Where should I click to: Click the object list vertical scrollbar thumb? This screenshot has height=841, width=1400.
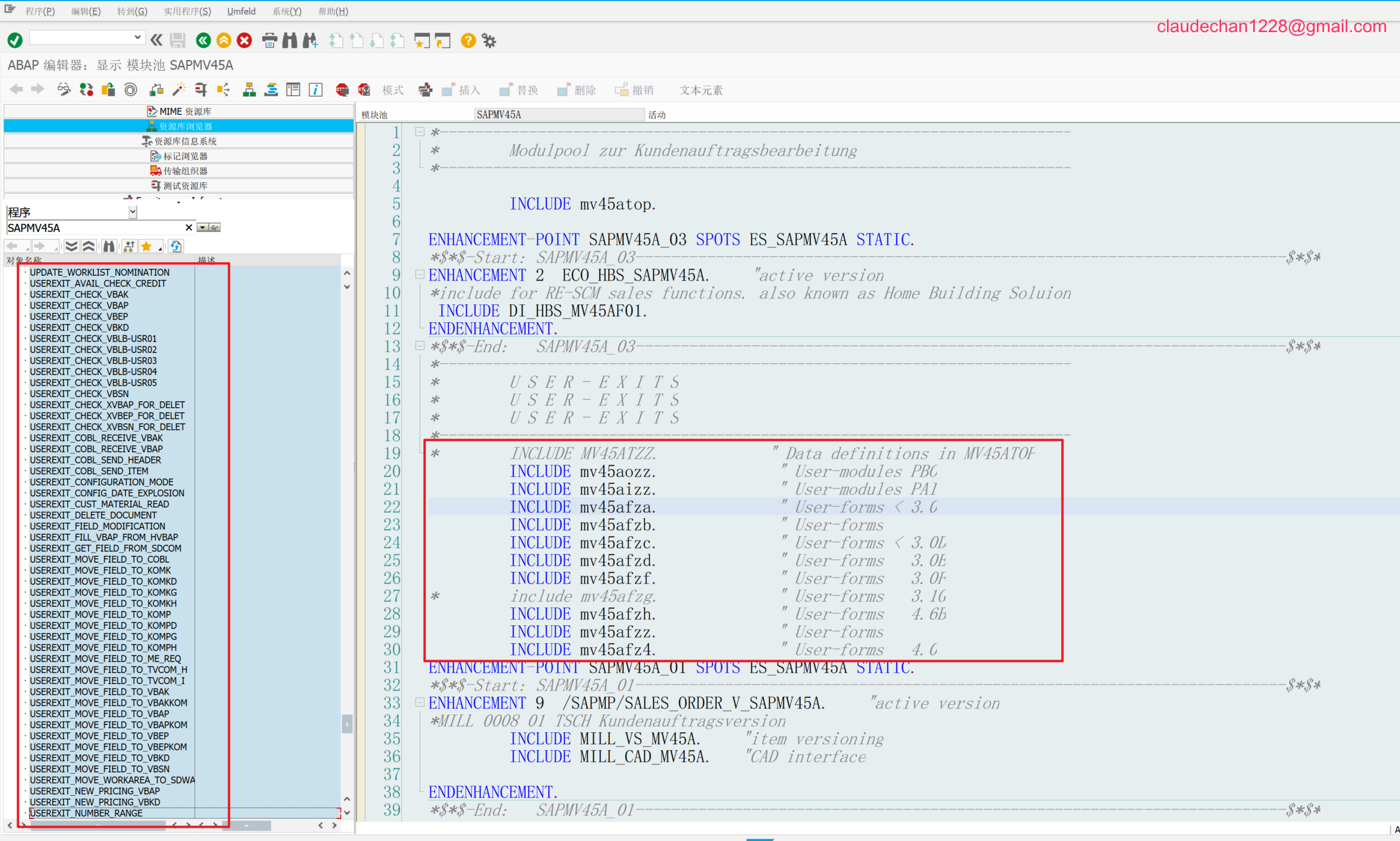(347, 723)
